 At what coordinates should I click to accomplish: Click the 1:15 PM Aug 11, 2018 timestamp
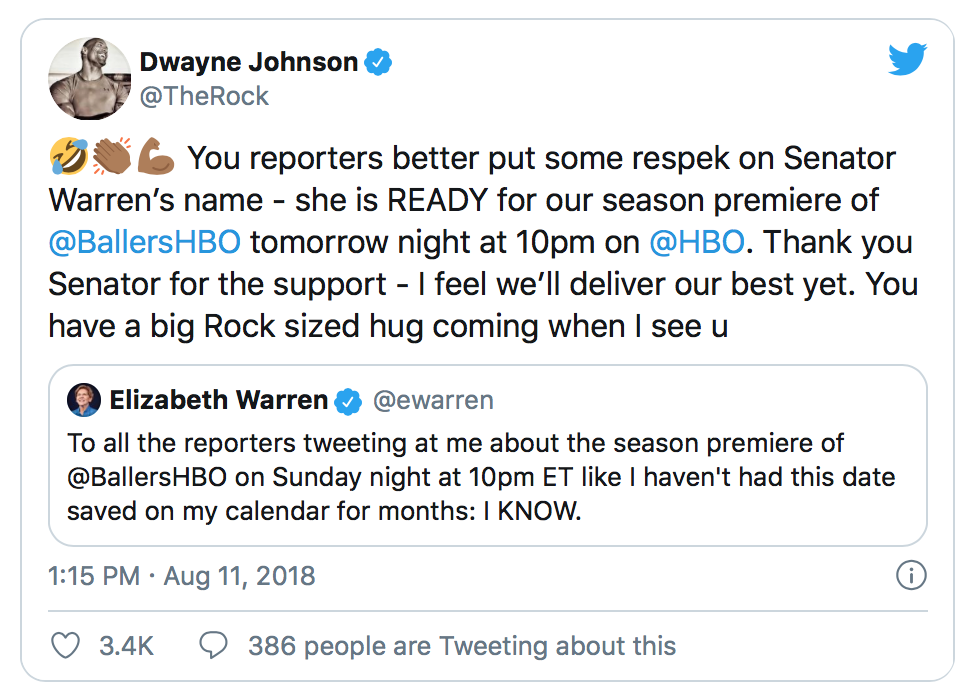pyautogui.click(x=181, y=576)
